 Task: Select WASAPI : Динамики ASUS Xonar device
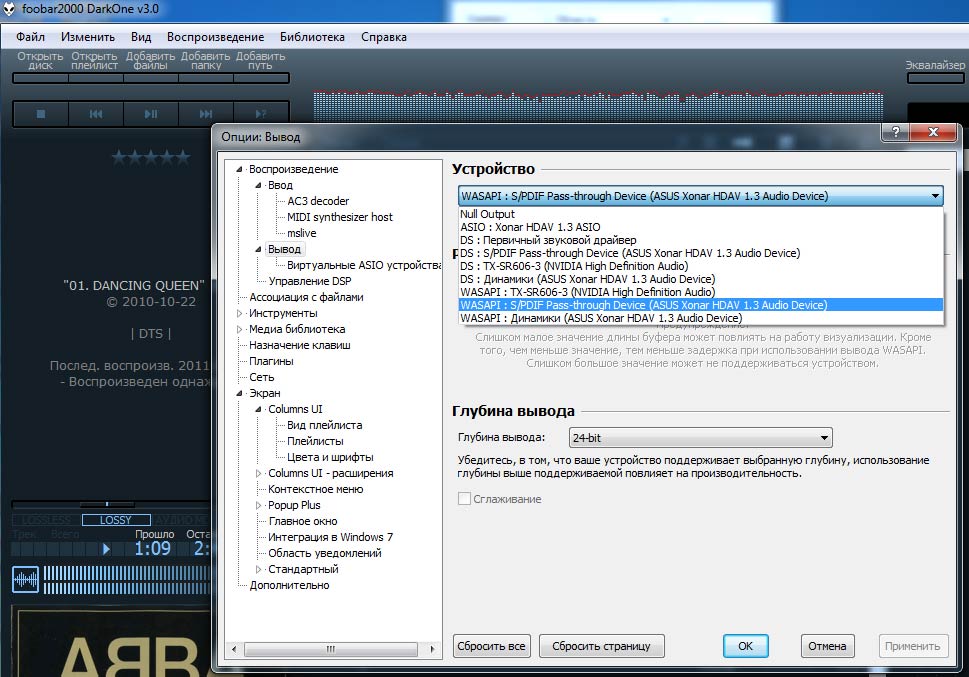[x=701, y=318]
